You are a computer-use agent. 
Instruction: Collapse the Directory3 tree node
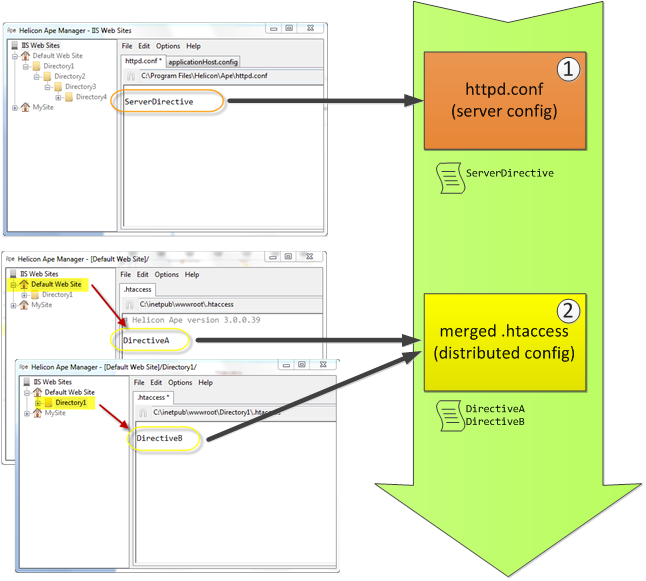[x=48, y=87]
